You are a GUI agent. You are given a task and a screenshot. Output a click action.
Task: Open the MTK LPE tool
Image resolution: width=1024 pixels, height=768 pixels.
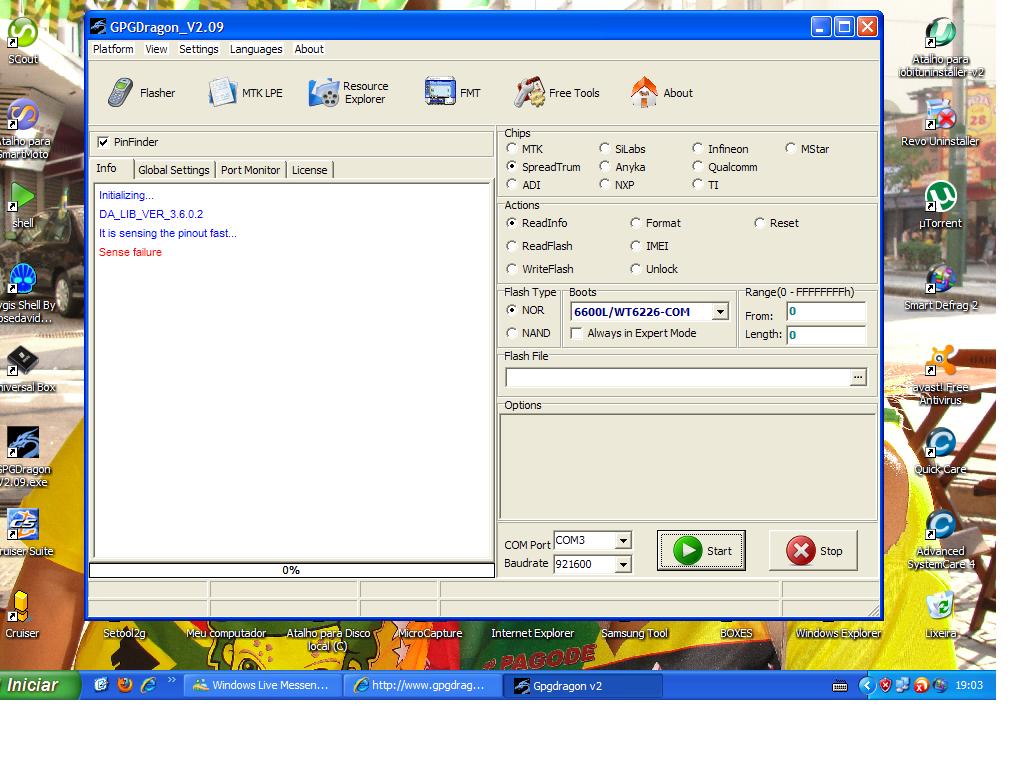click(x=246, y=93)
